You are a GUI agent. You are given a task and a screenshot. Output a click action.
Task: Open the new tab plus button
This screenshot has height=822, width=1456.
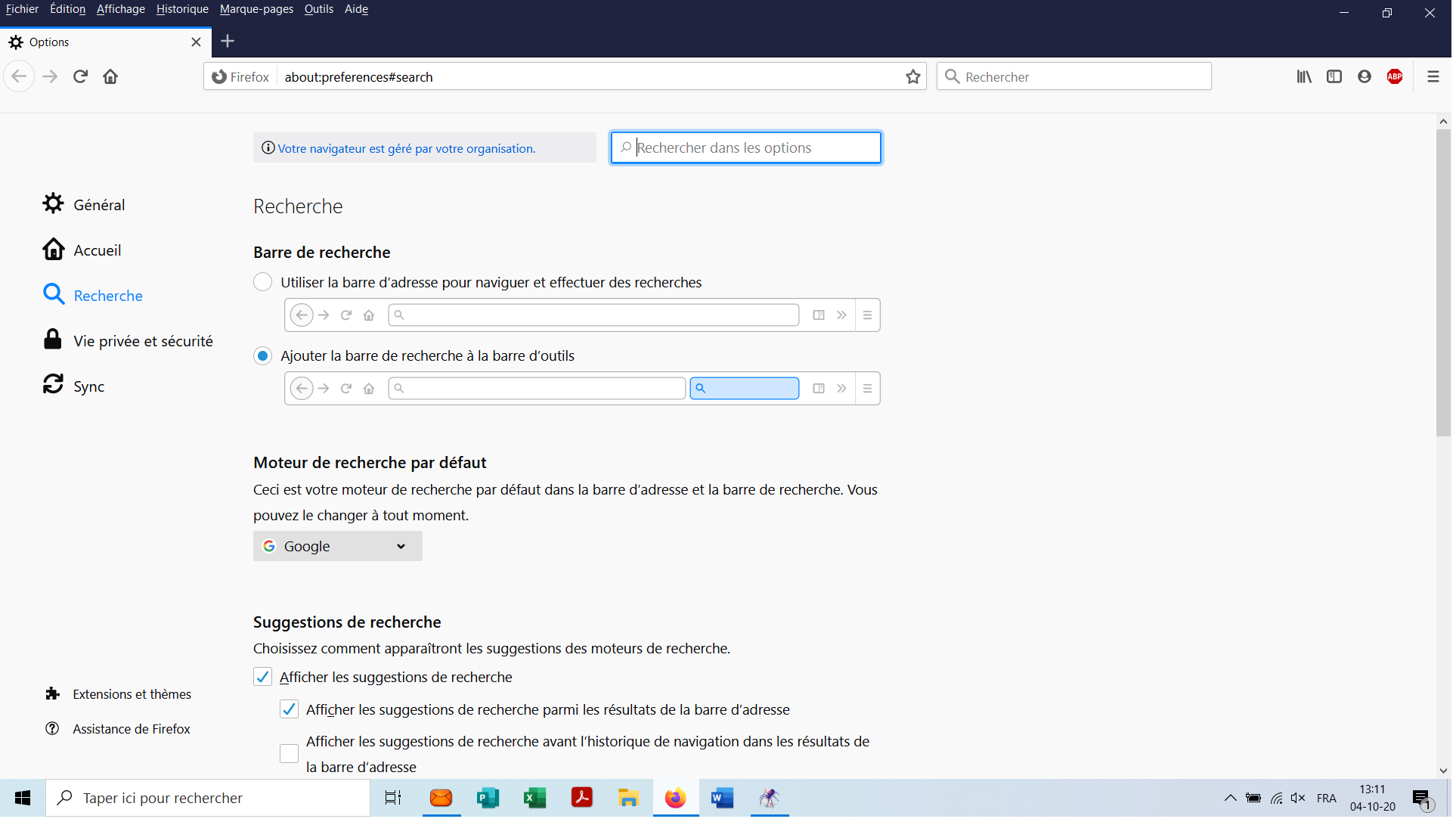point(228,42)
